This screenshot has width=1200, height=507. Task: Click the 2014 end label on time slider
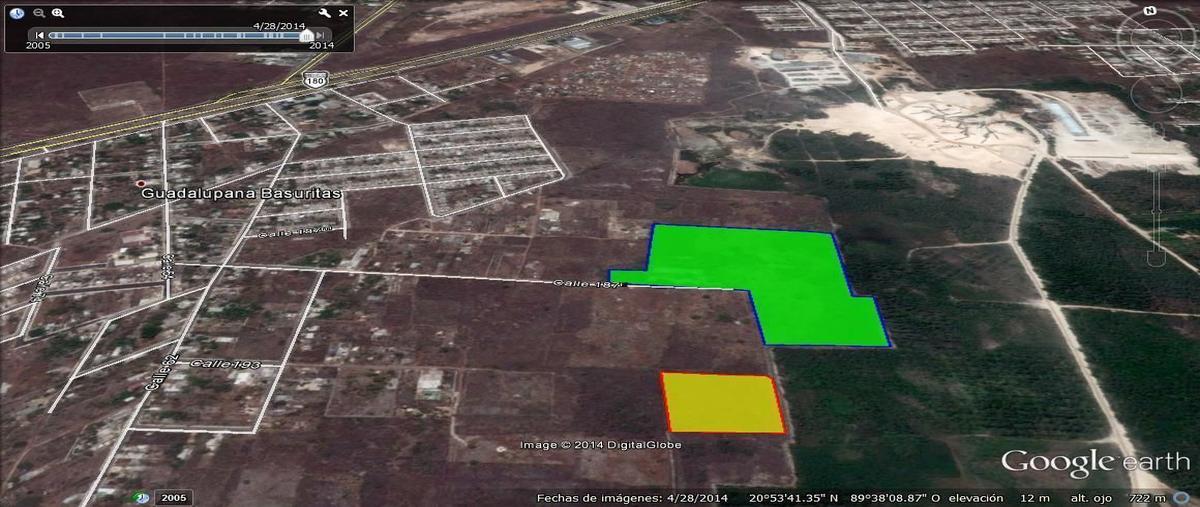coord(320,46)
